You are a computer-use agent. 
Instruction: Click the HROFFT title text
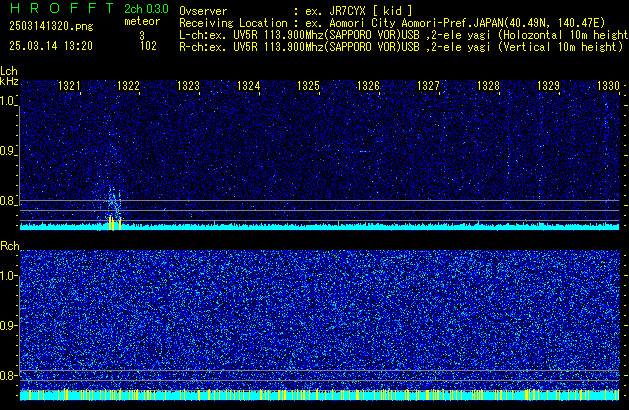[x=62, y=8]
